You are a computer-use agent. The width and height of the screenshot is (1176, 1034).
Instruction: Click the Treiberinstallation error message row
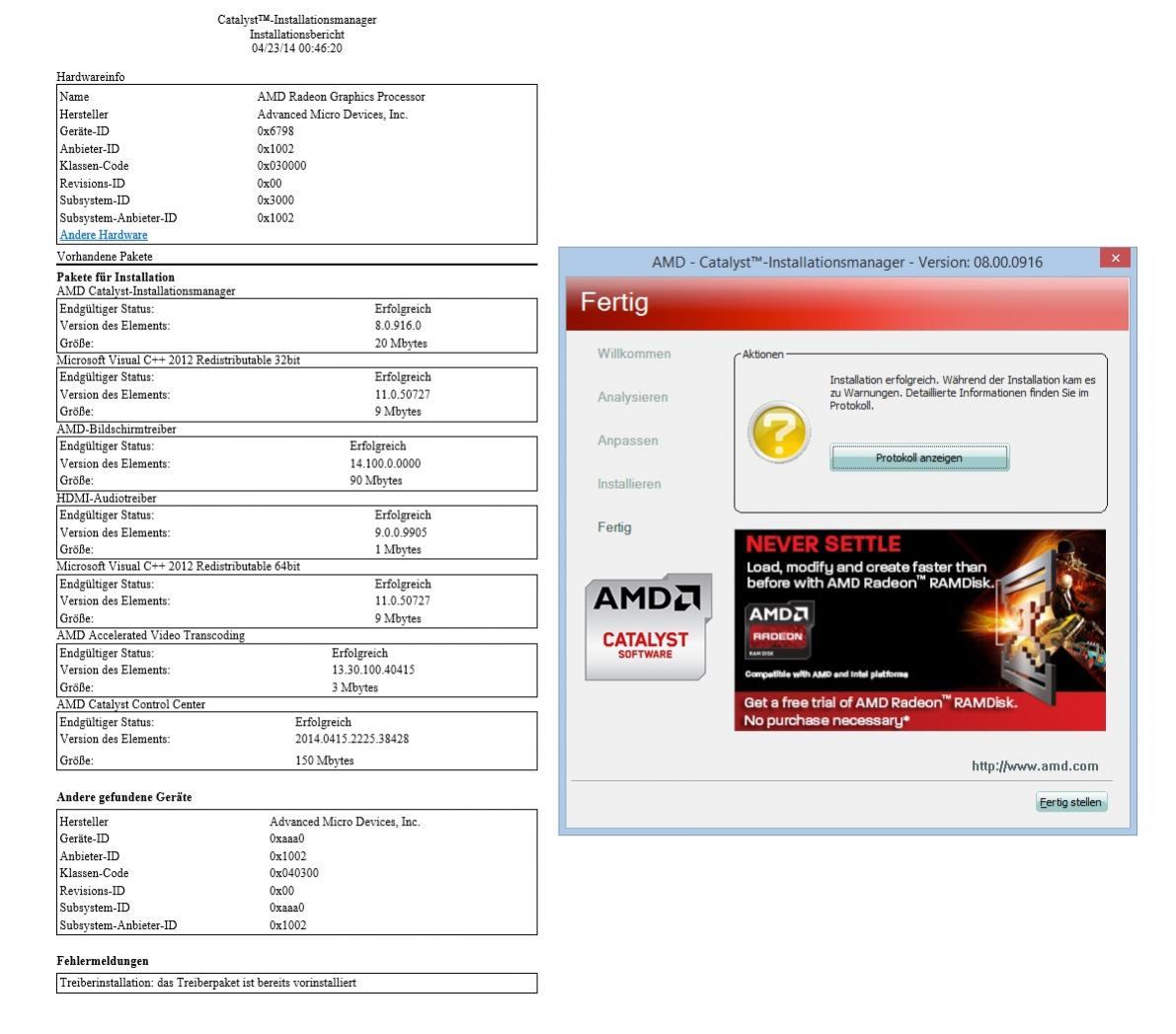click(x=297, y=983)
